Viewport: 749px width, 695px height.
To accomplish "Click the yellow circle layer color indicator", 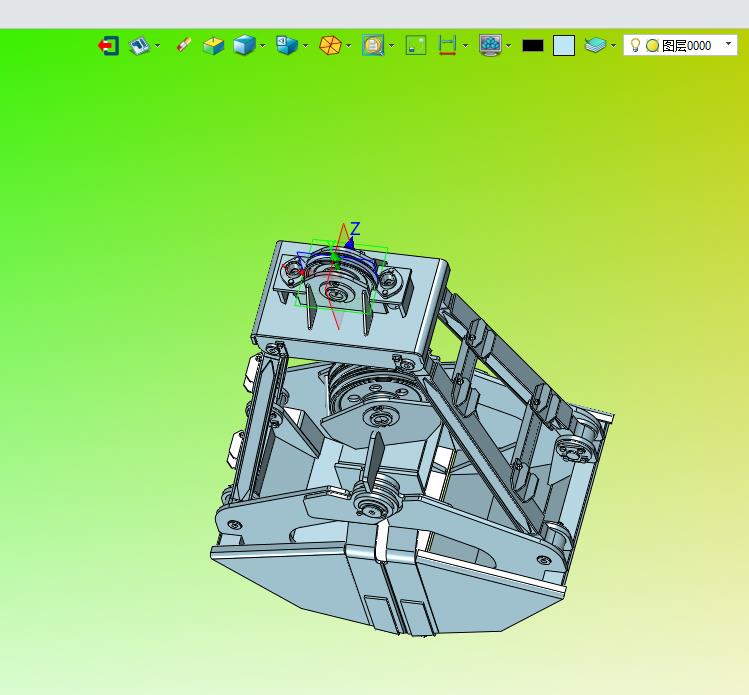I will click(x=653, y=46).
